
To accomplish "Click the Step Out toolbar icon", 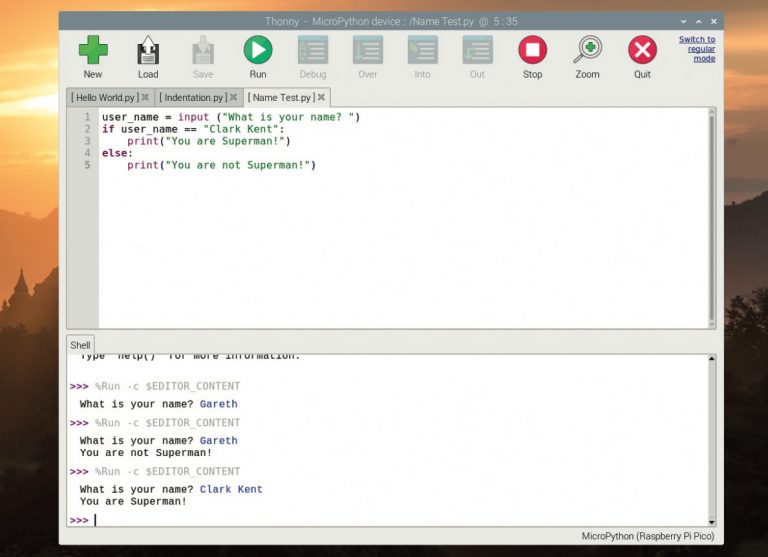I will click(477, 50).
